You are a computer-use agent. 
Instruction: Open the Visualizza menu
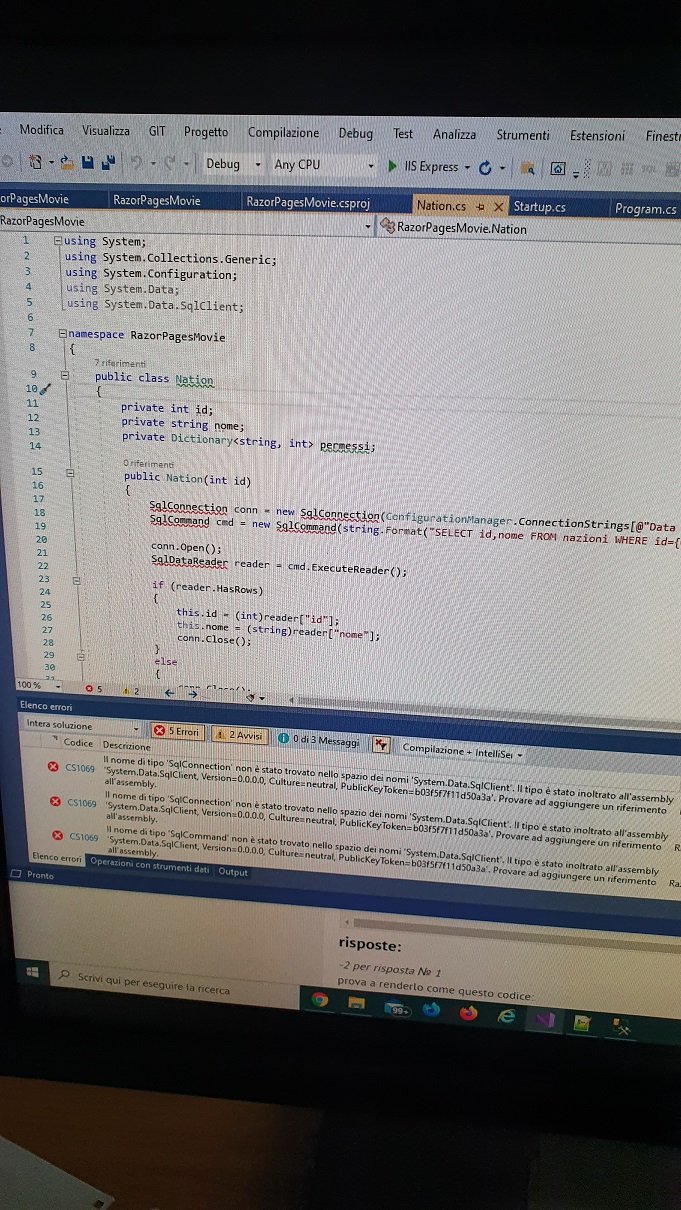tap(106, 131)
